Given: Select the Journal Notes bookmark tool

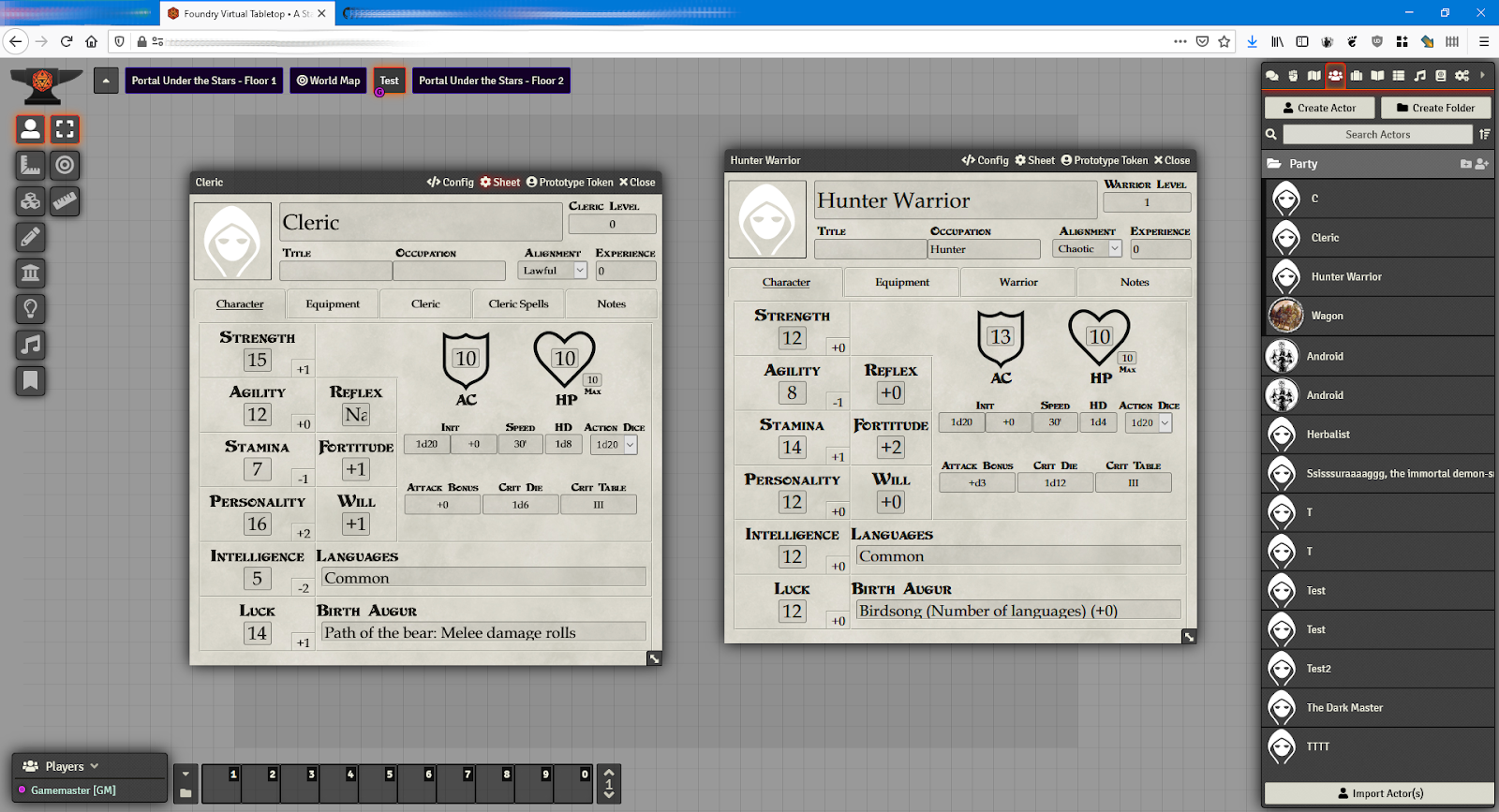Looking at the screenshot, I should click(x=30, y=381).
